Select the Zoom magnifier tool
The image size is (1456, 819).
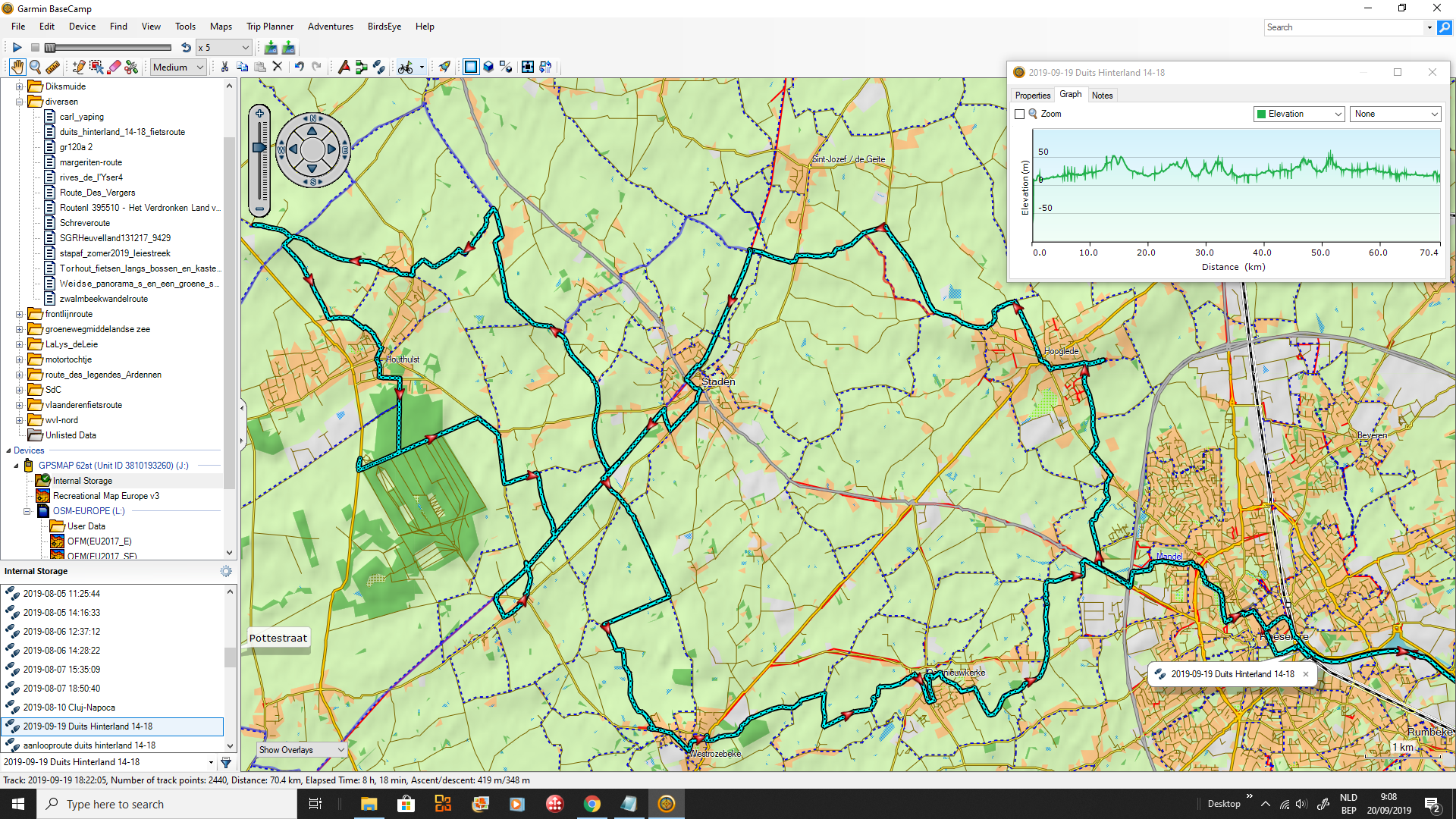(x=35, y=67)
